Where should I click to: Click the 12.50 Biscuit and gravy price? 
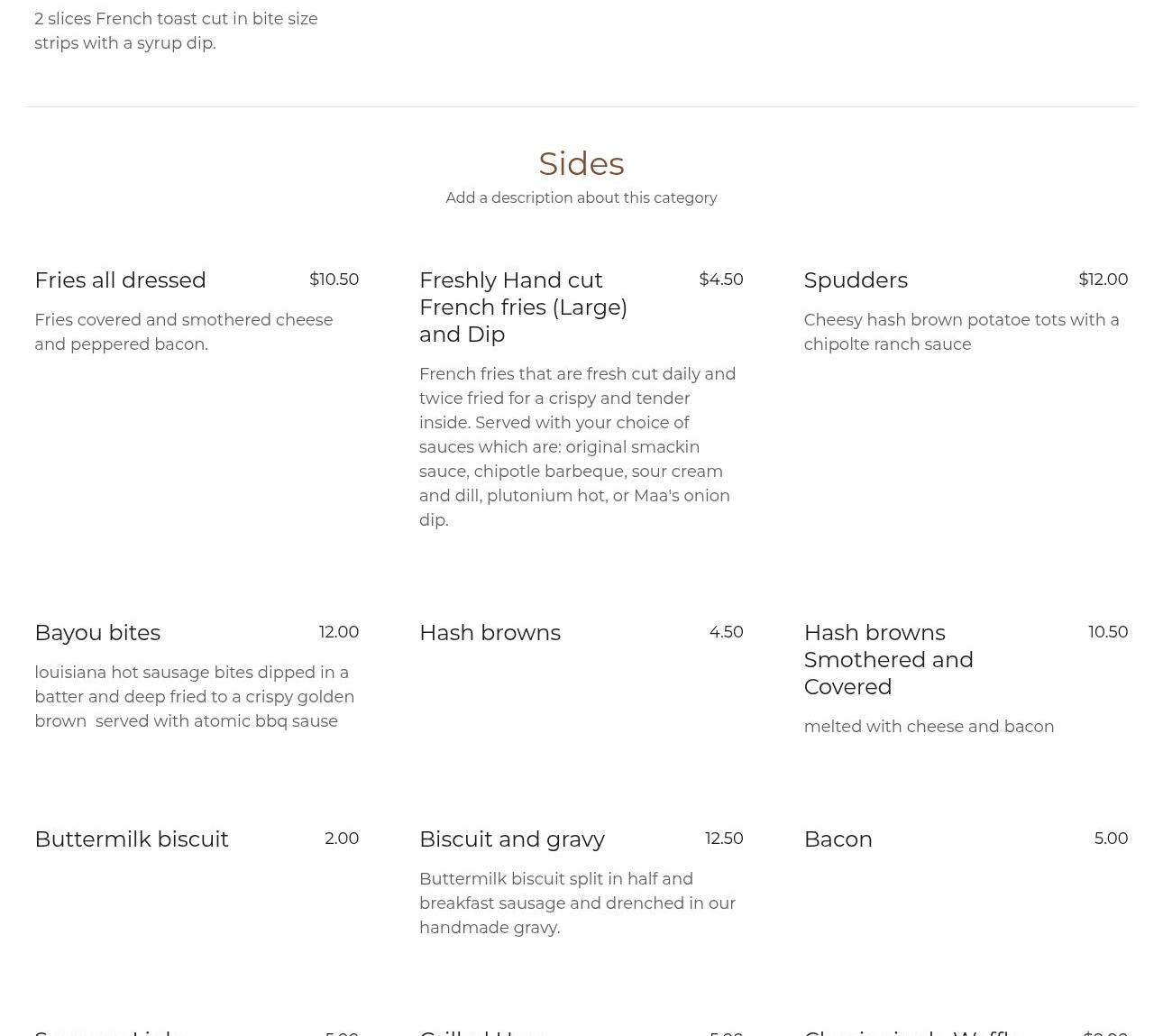(724, 839)
